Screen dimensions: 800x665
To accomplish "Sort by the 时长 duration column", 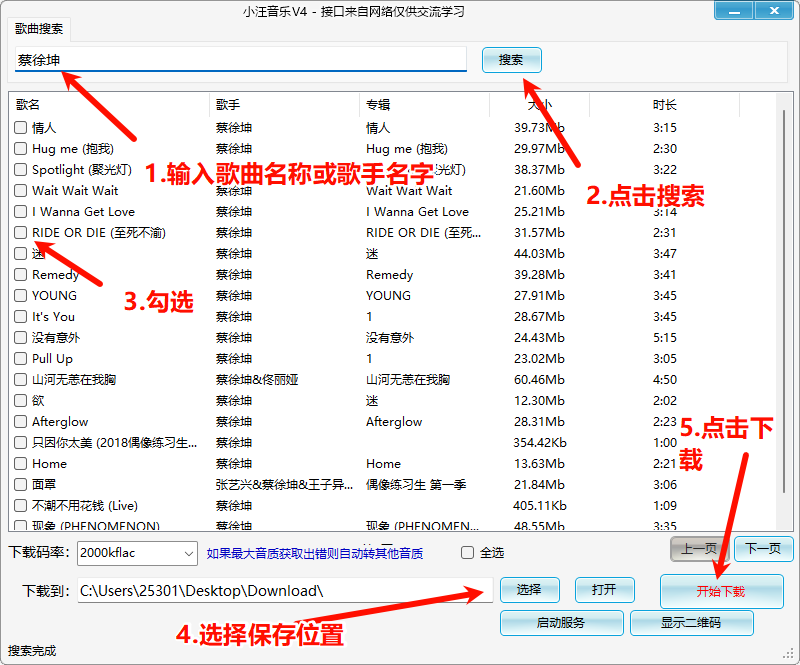I will [664, 105].
